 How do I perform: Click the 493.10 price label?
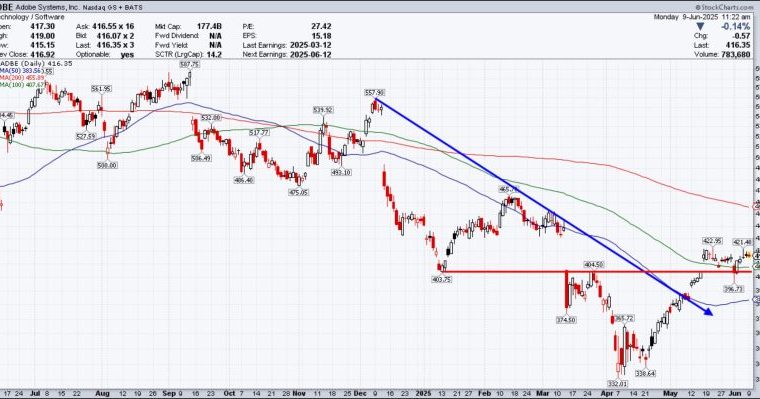tap(341, 173)
